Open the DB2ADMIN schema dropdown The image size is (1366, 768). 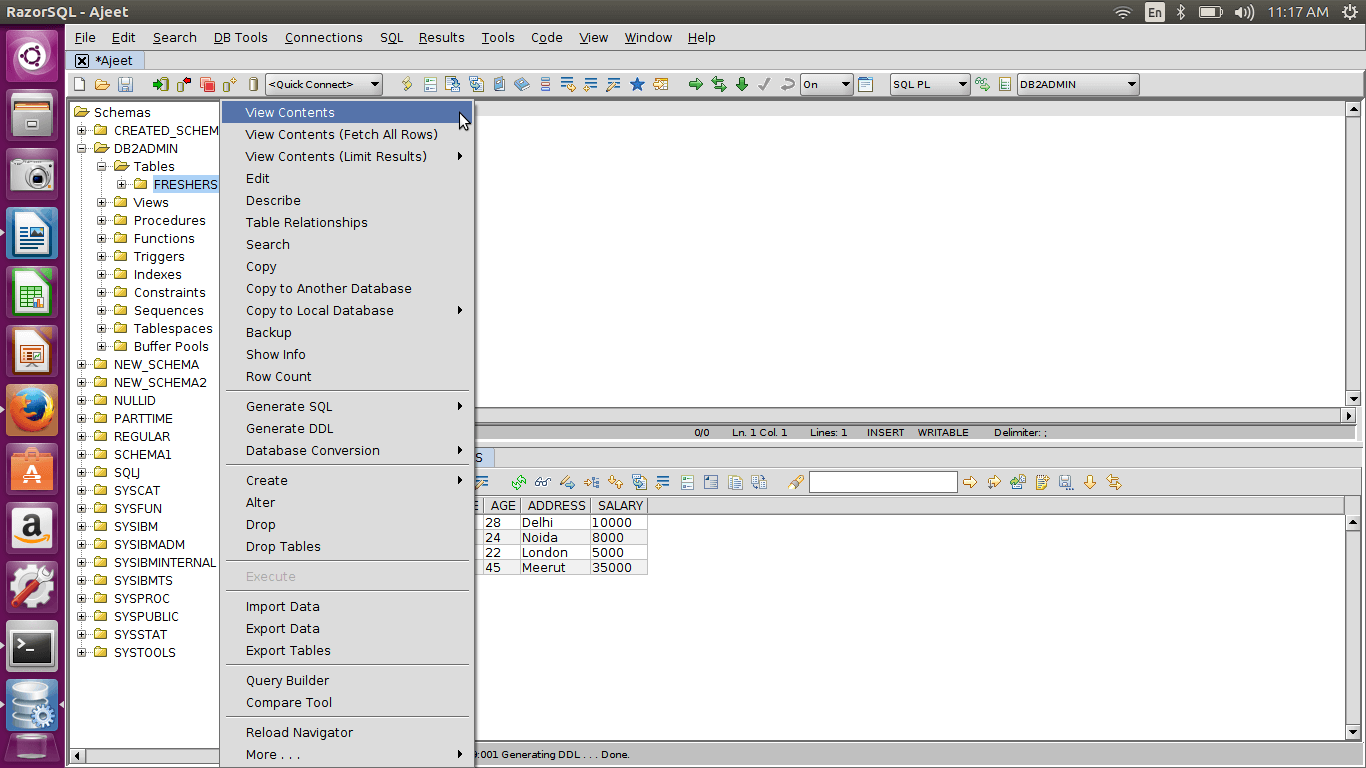tap(1078, 85)
